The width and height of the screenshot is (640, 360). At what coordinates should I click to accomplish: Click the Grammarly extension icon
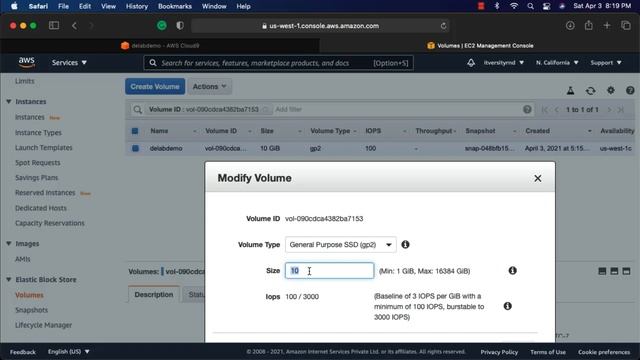[162, 26]
